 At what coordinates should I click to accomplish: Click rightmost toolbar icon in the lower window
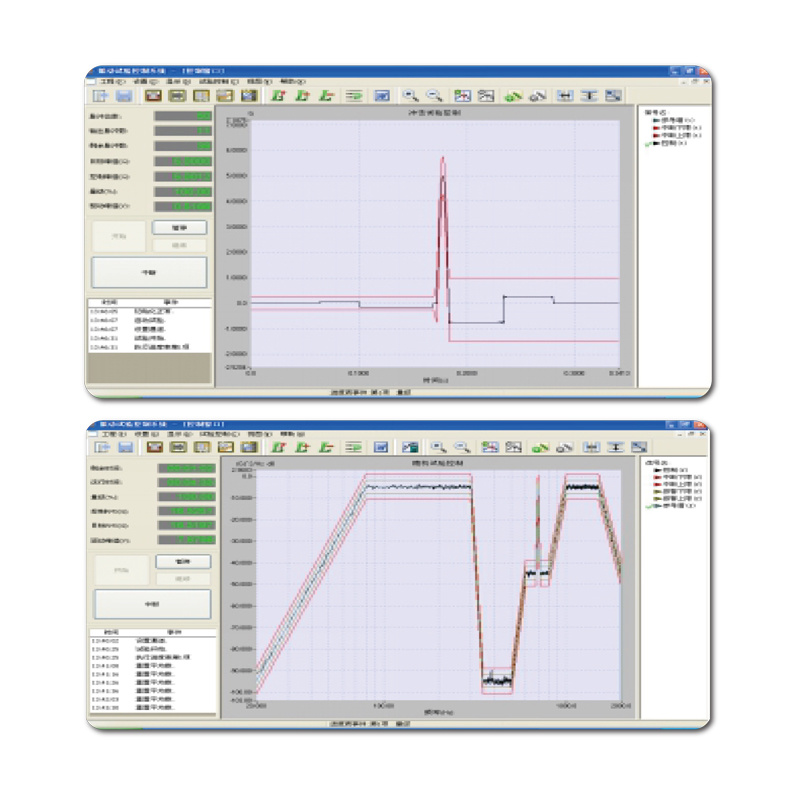(641, 447)
